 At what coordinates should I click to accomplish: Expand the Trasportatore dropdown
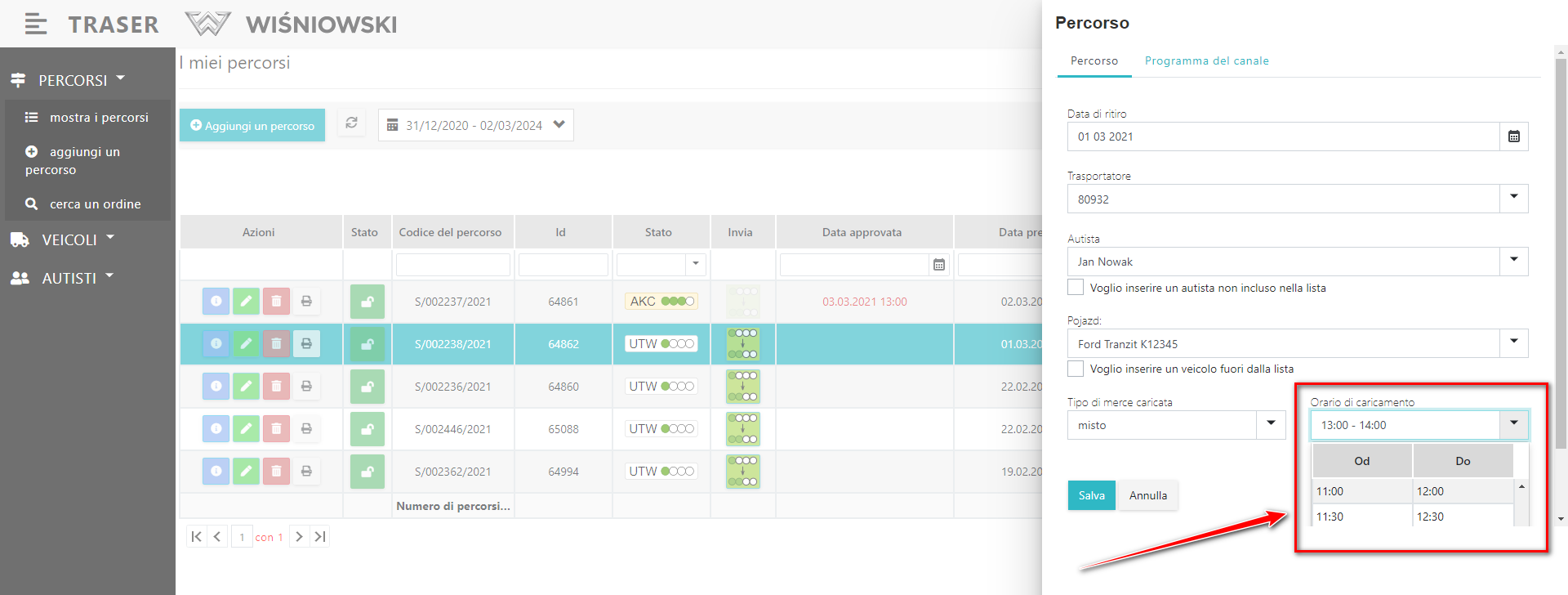click(x=1513, y=199)
